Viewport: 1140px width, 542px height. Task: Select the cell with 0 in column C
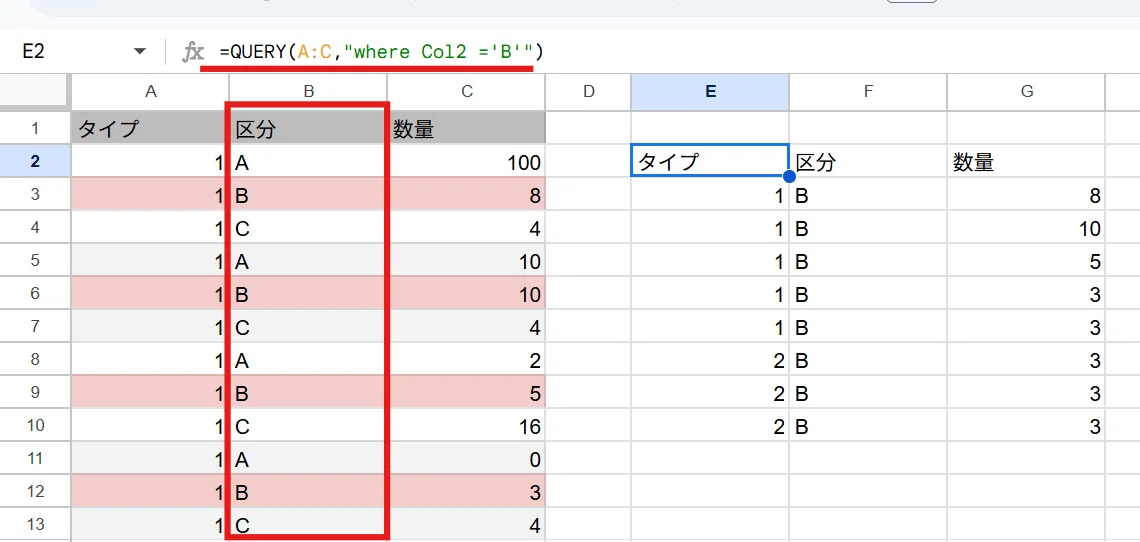tap(467, 459)
